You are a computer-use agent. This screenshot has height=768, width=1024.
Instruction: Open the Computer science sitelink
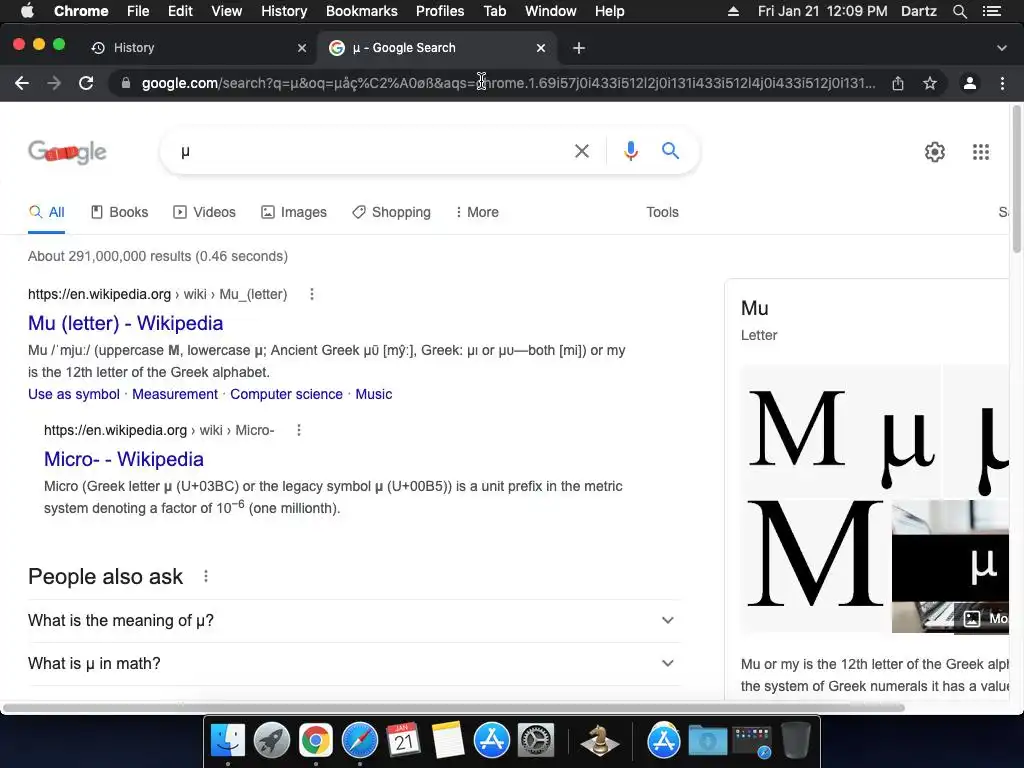286,394
